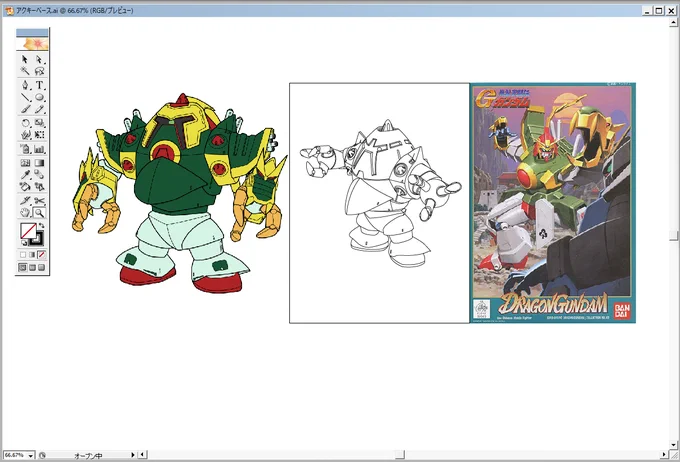Image resolution: width=680 pixels, height=462 pixels.
Task: Select the Line Segment tool
Action: 25,97
